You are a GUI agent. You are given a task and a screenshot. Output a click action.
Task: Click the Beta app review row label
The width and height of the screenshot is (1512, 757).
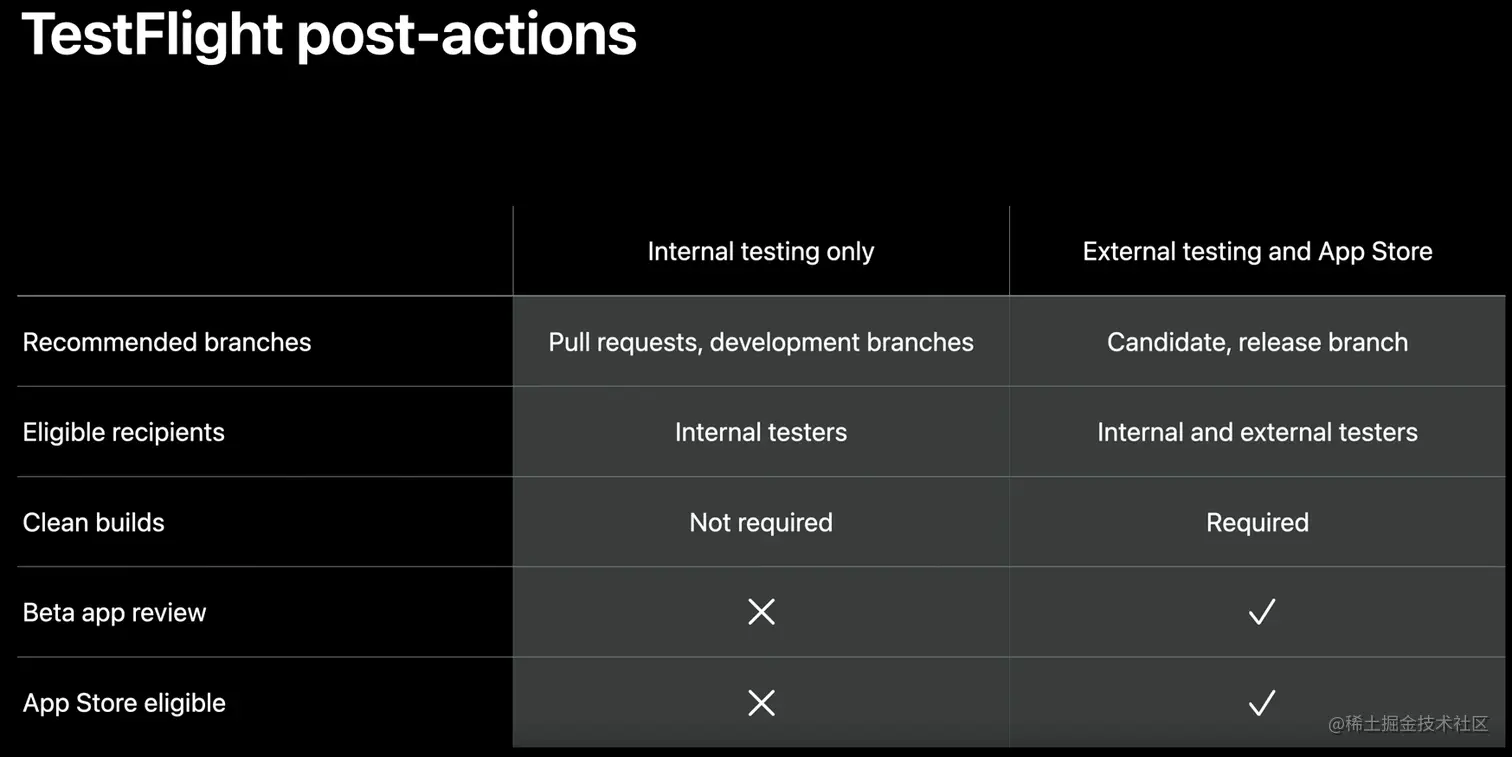115,613
